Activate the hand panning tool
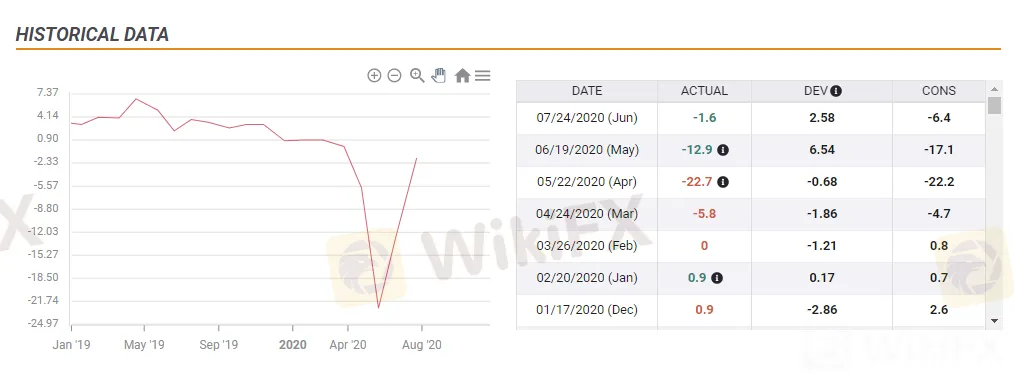 point(439,75)
